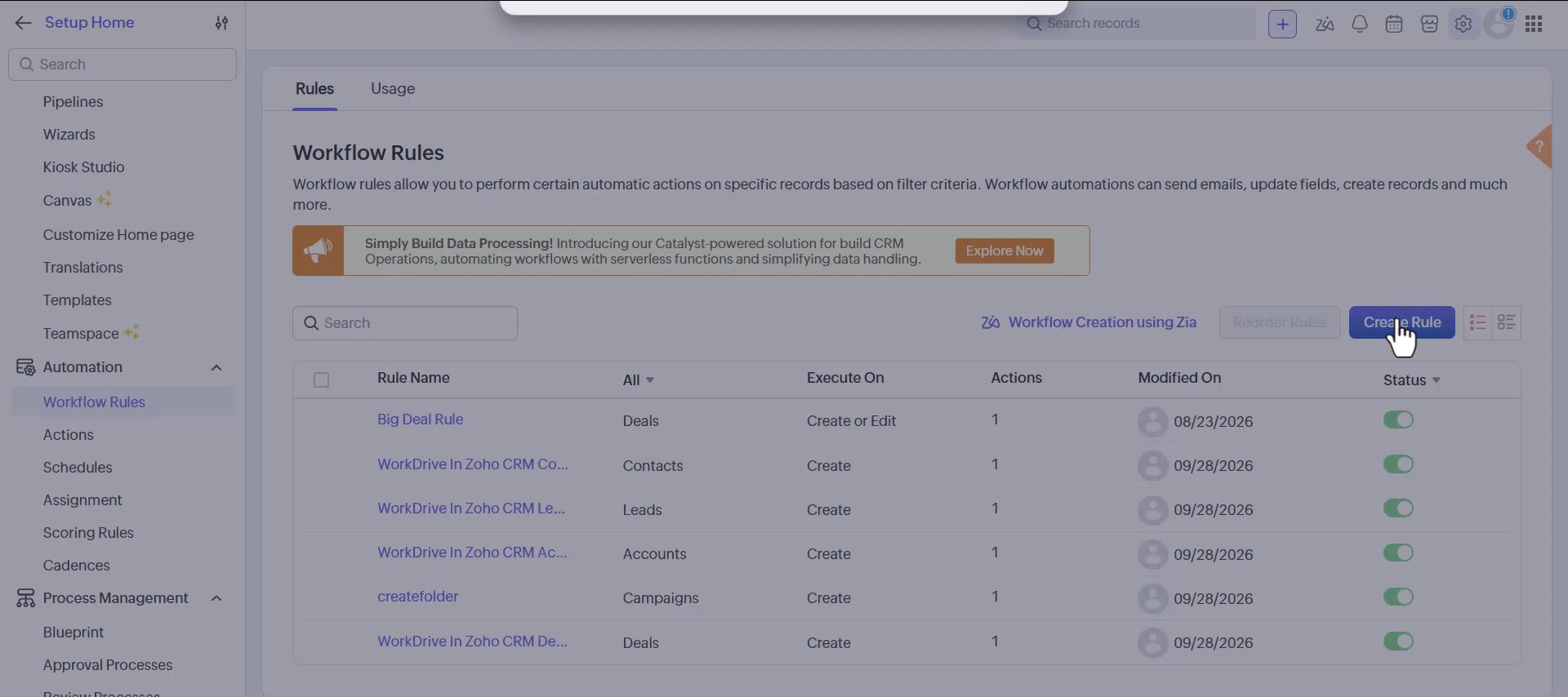Select Workflow Rules in sidebar
Screen dimensions: 1568x697
tap(122, 402)
